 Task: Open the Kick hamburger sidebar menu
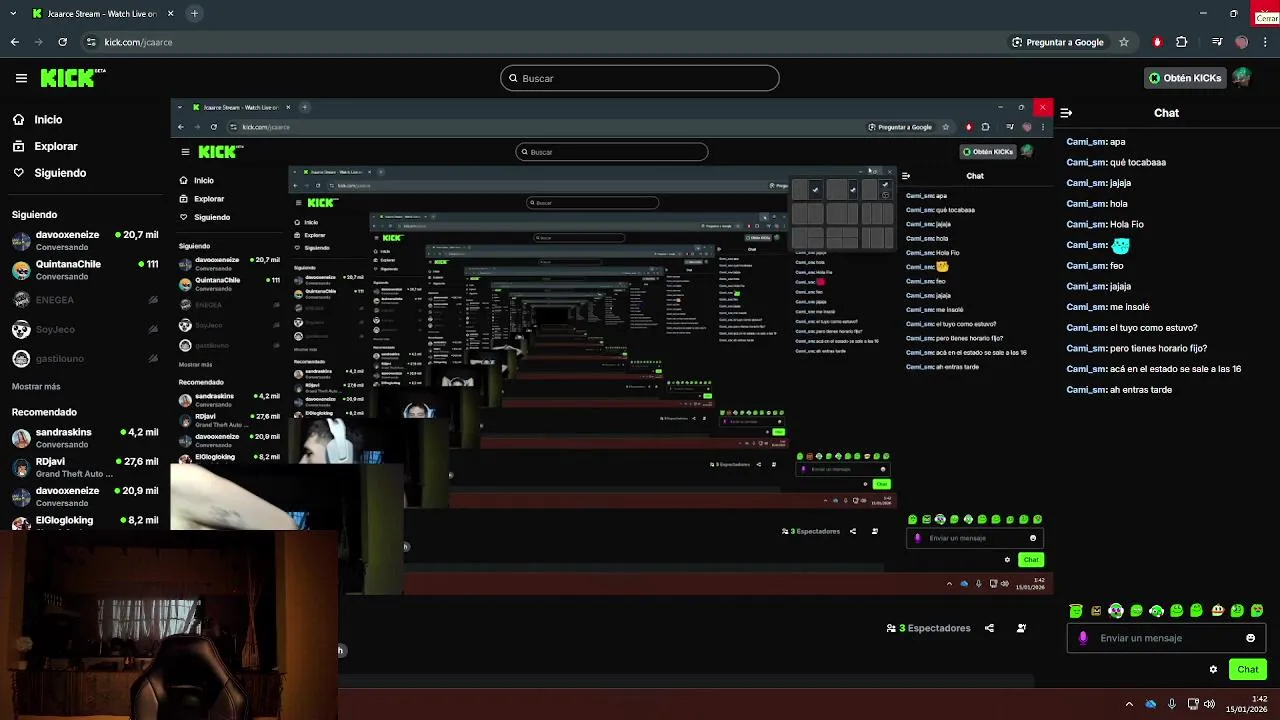tap(21, 78)
